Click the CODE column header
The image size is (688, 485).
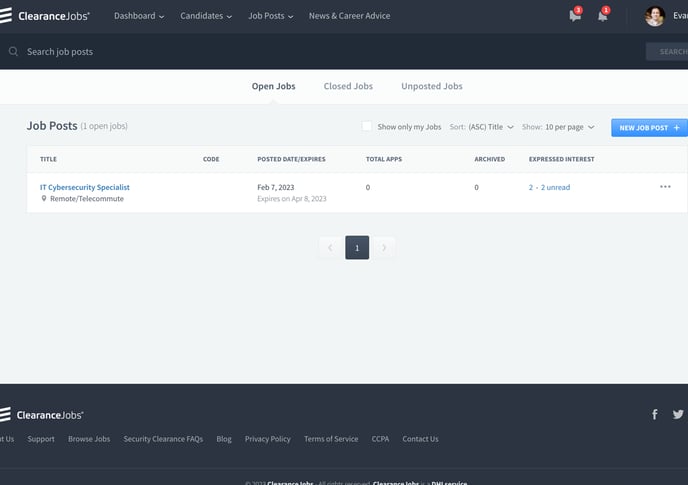coord(211,159)
